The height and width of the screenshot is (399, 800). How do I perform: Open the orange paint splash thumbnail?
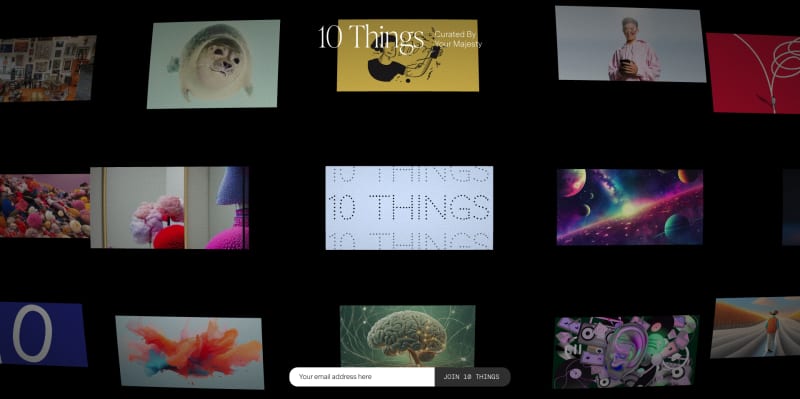tap(189, 352)
